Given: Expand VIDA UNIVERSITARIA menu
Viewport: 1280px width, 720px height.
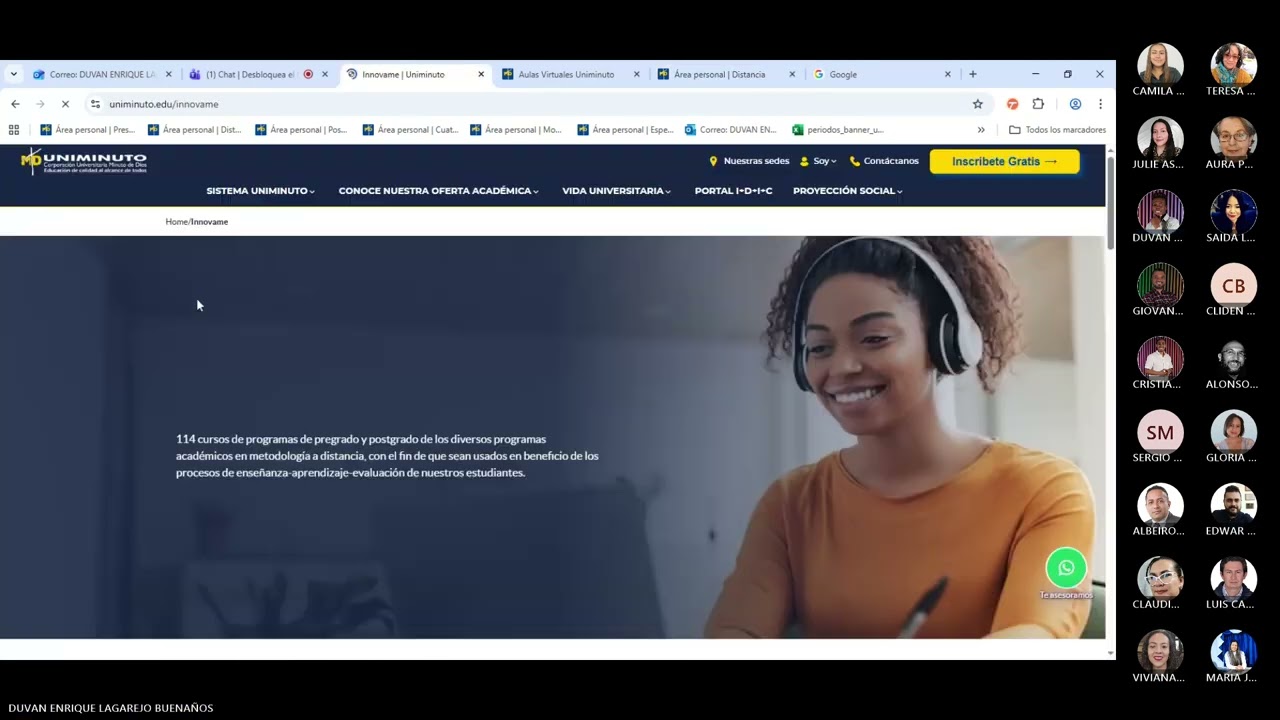Looking at the screenshot, I should coord(617,191).
